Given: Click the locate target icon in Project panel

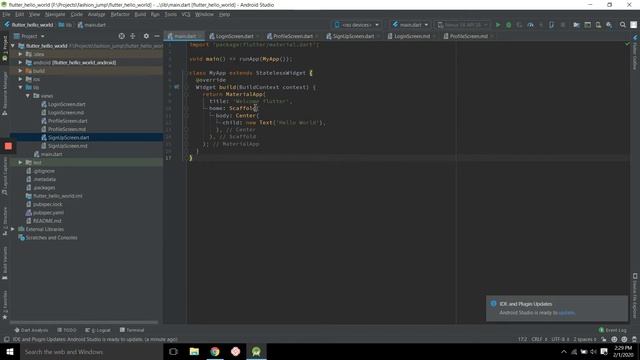Looking at the screenshot, I should click(122, 36).
